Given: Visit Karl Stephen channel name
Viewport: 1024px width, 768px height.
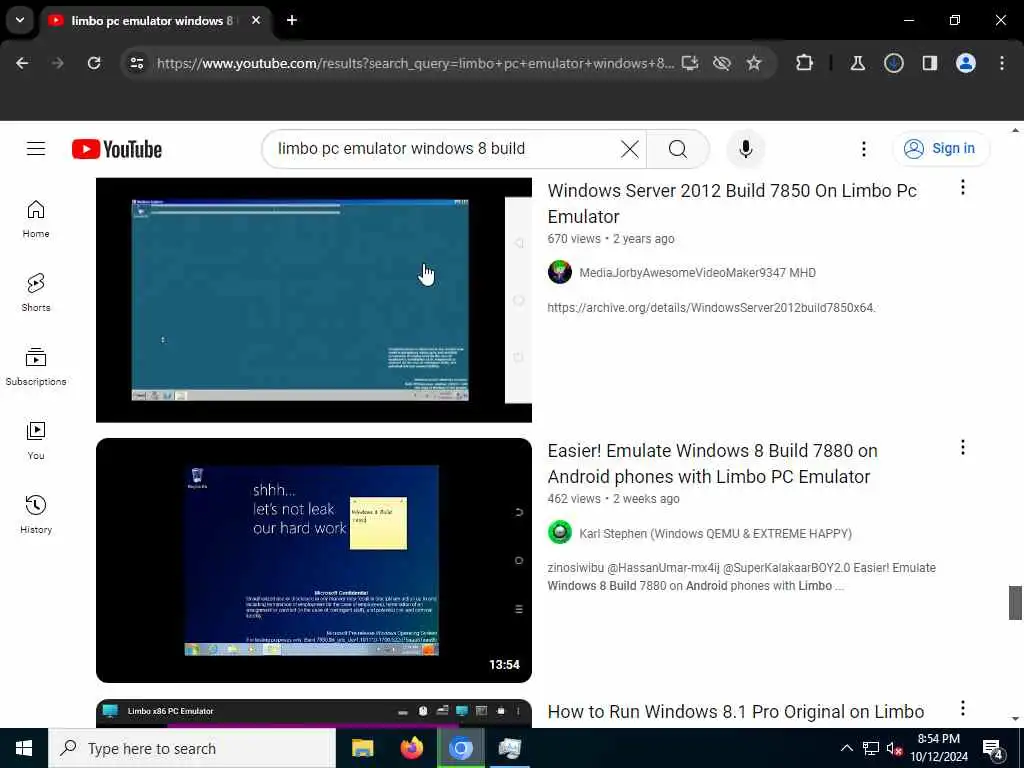Looking at the screenshot, I should coord(715,534).
